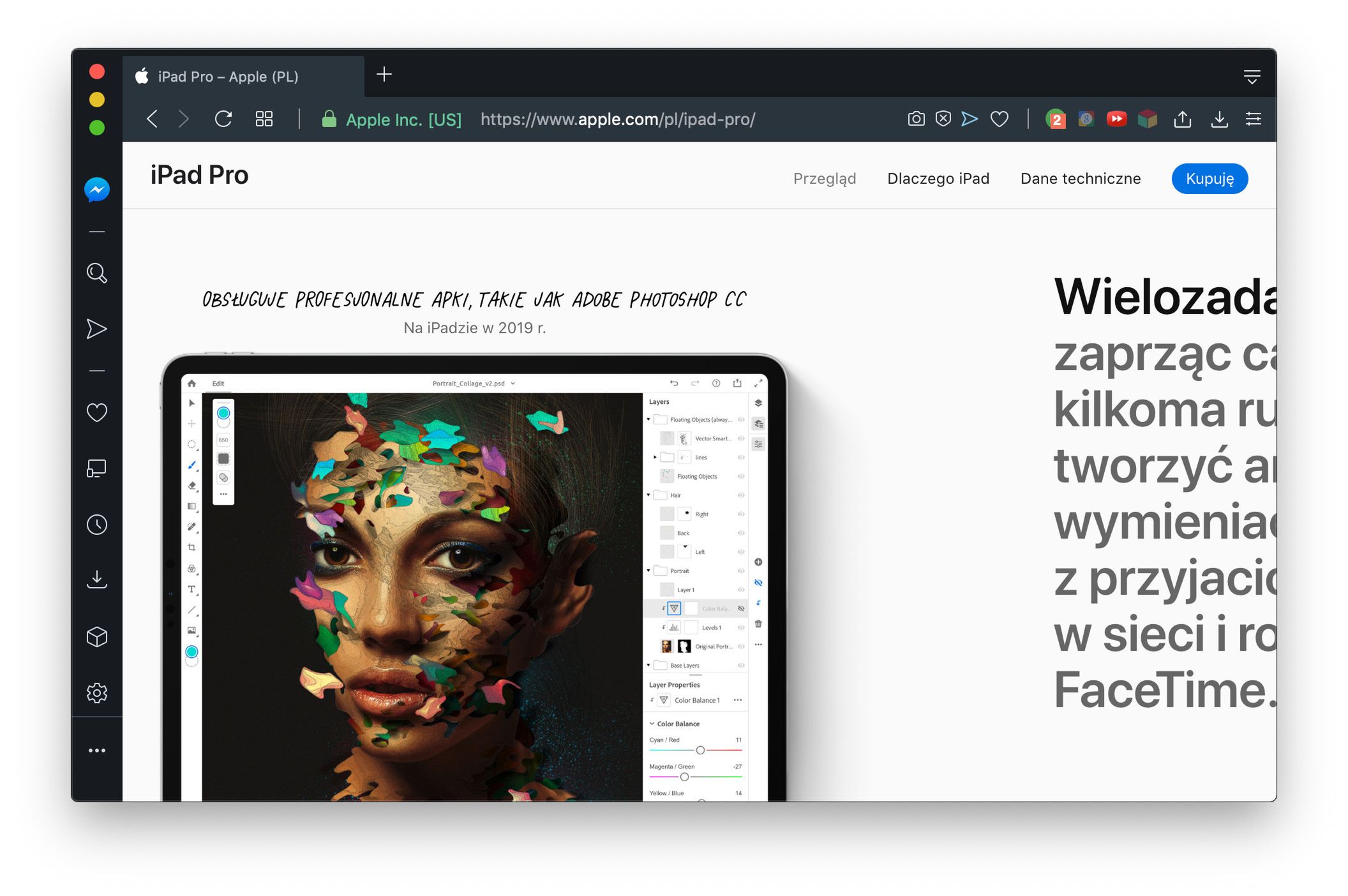Open sidebar Settings gear icon
The width and height of the screenshot is (1348, 896).
click(97, 692)
